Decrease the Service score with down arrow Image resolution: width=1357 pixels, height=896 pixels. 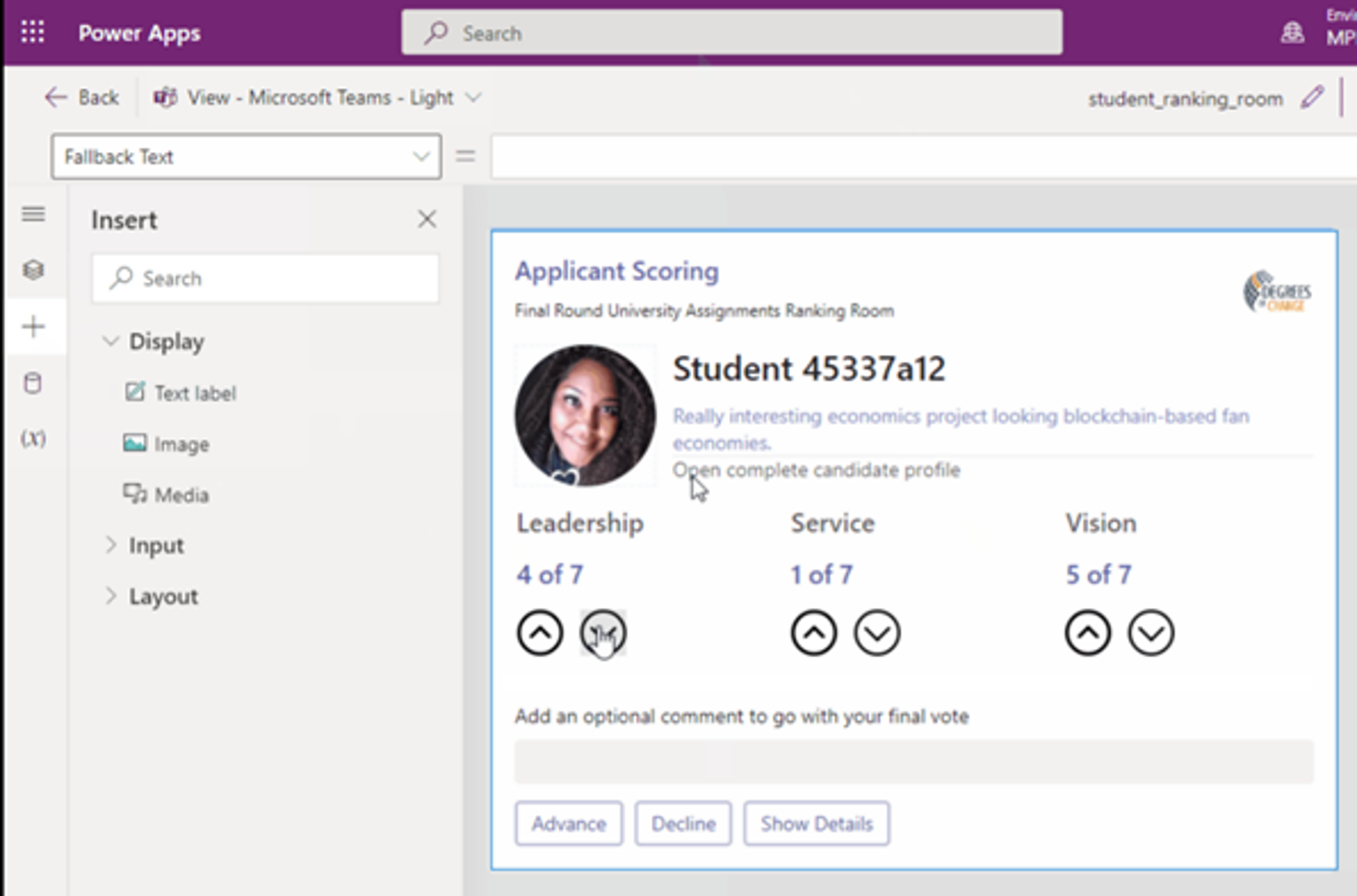pos(877,634)
